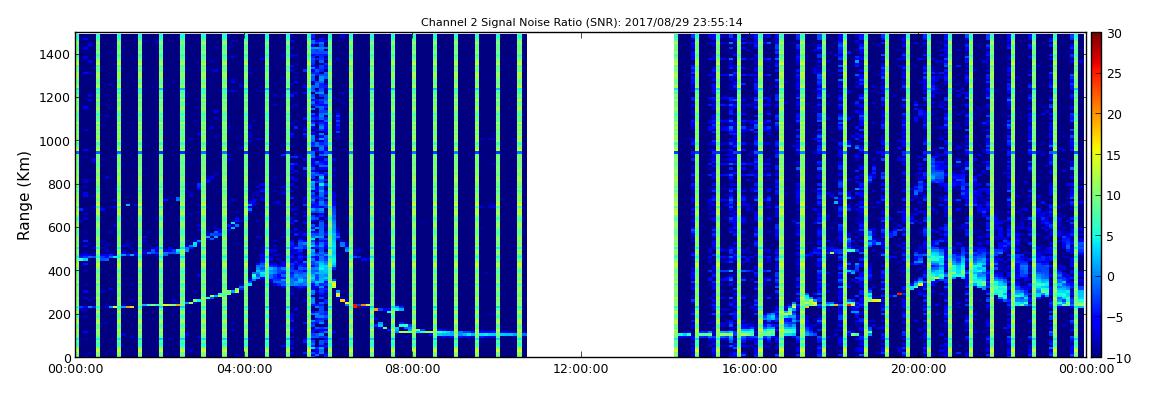The width and height of the screenshot is (1150, 407).
Task: Click the noisy vertical band near 06:00:00
Action: tap(318, 195)
